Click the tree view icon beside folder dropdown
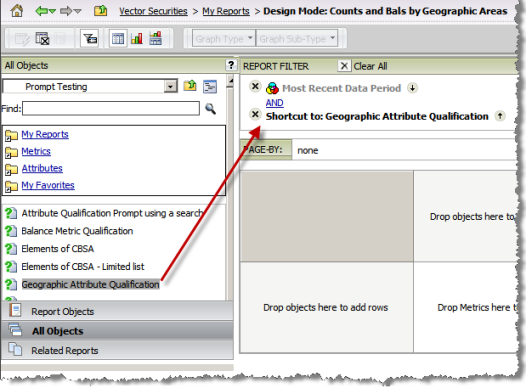Viewport: 526px width, 388px height. pyautogui.click(x=210, y=87)
